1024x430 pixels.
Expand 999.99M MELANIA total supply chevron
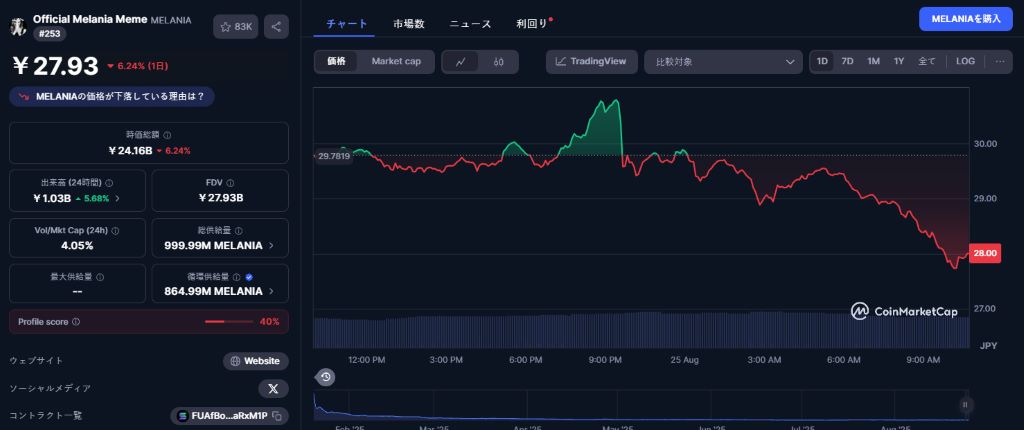(271, 246)
